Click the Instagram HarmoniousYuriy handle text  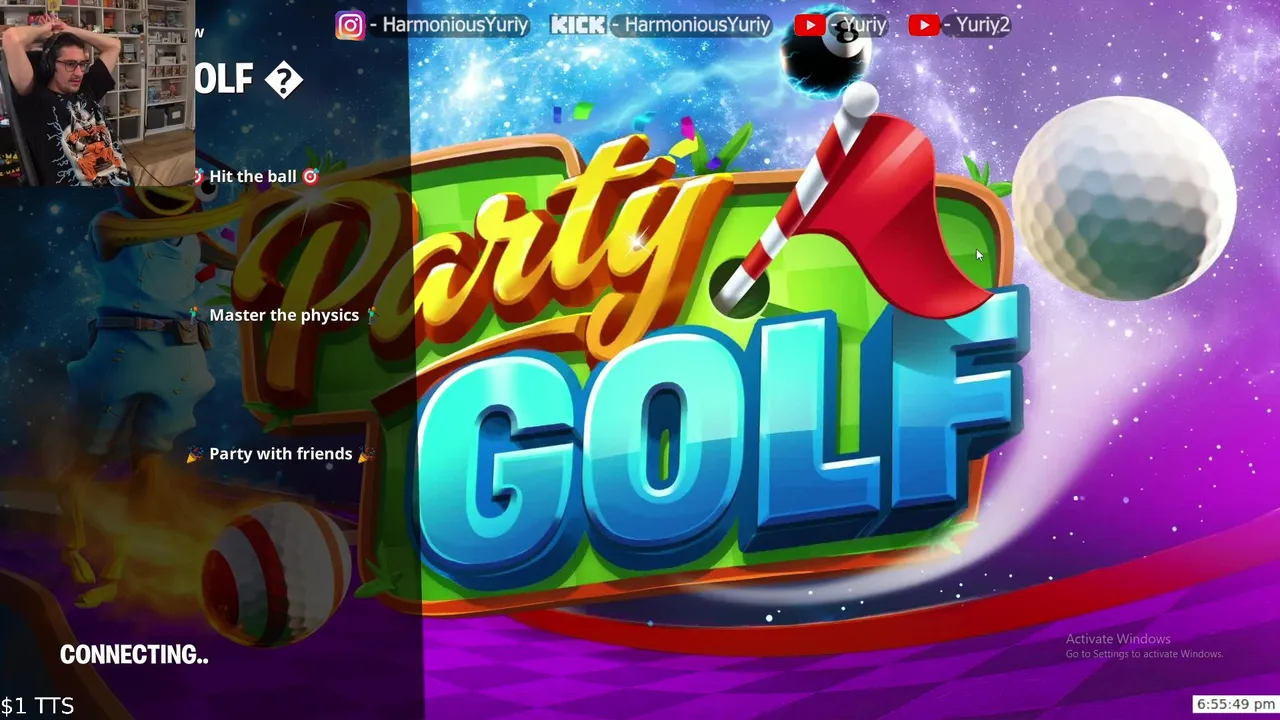tap(455, 25)
